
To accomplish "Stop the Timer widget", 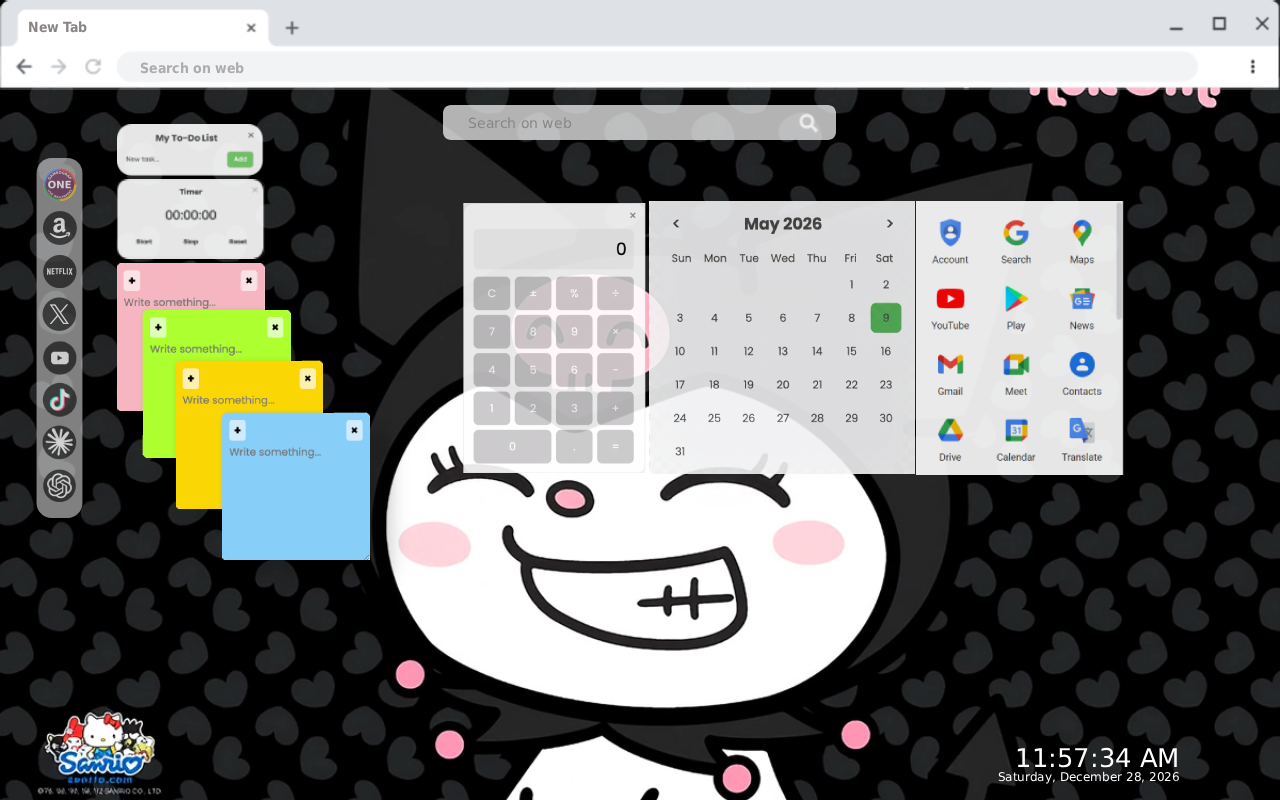I will point(191,242).
